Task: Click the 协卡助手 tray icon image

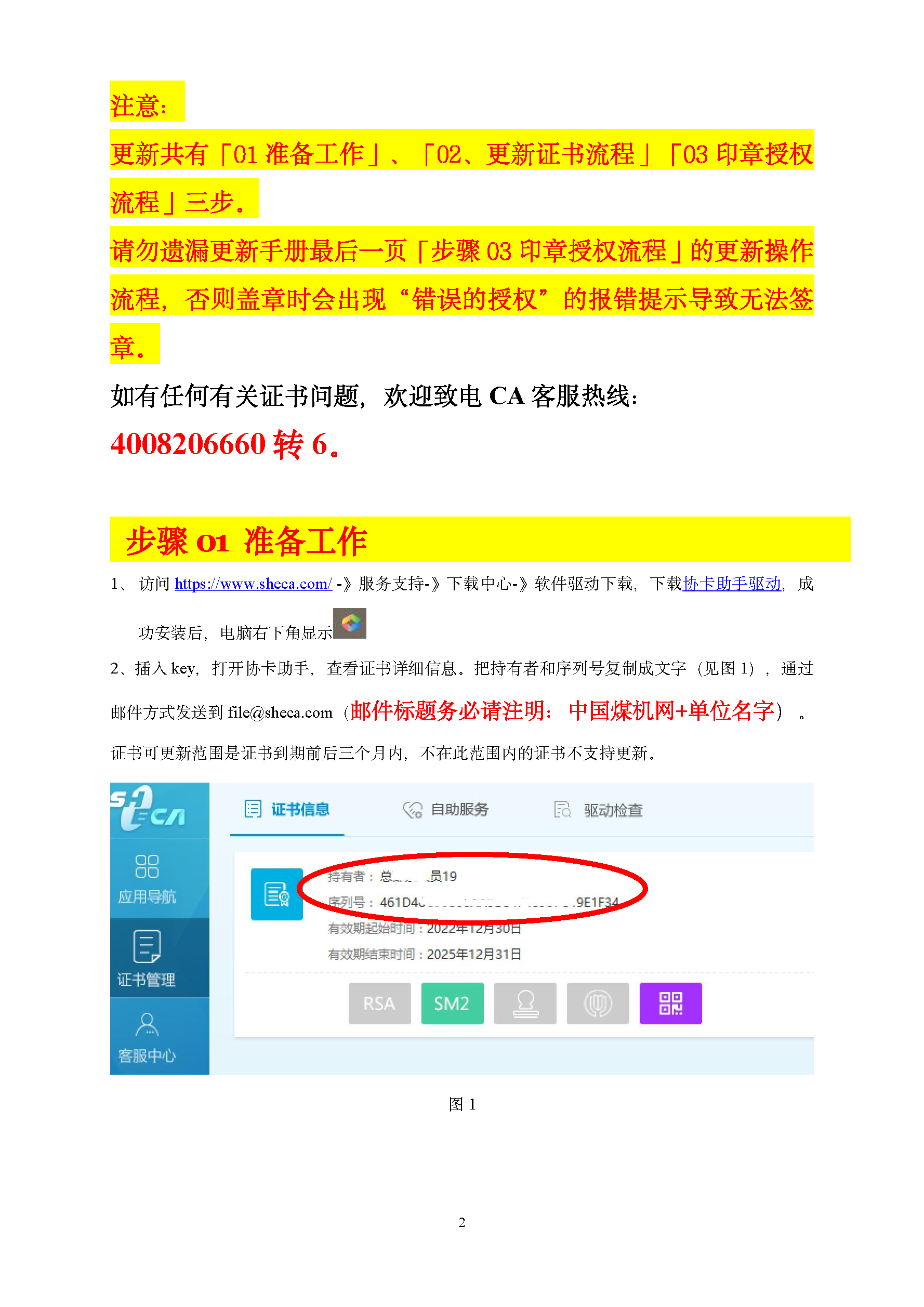Action: (350, 623)
